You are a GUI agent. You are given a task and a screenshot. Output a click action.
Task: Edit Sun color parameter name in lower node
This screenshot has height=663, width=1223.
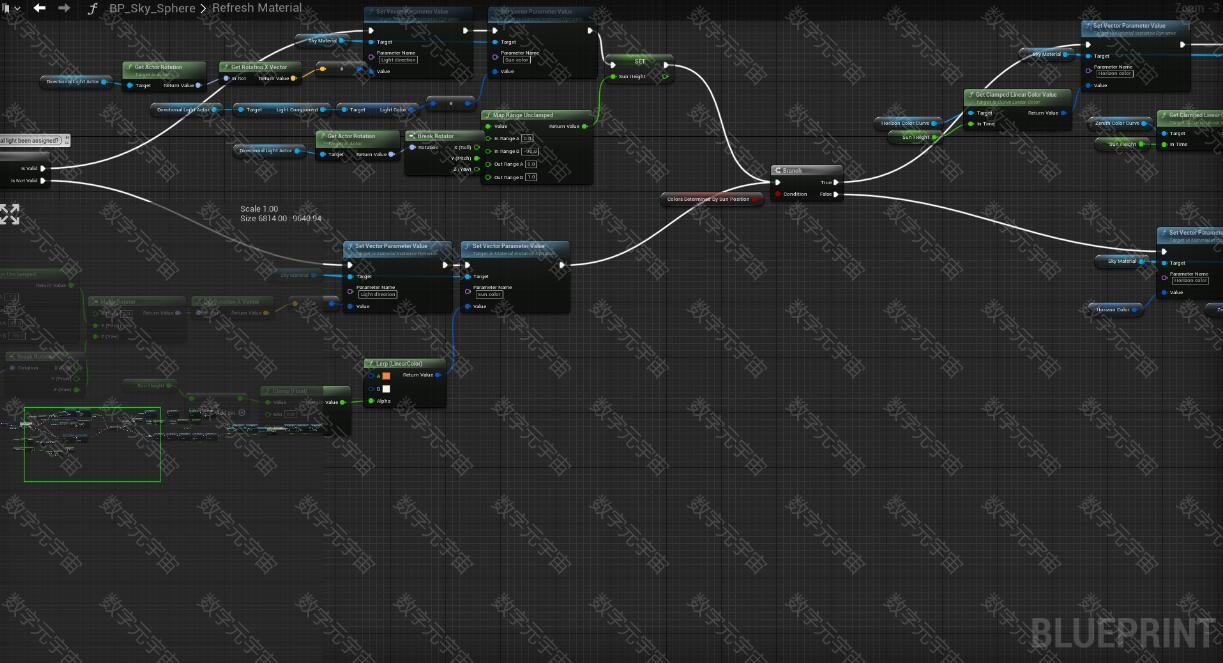click(490, 294)
